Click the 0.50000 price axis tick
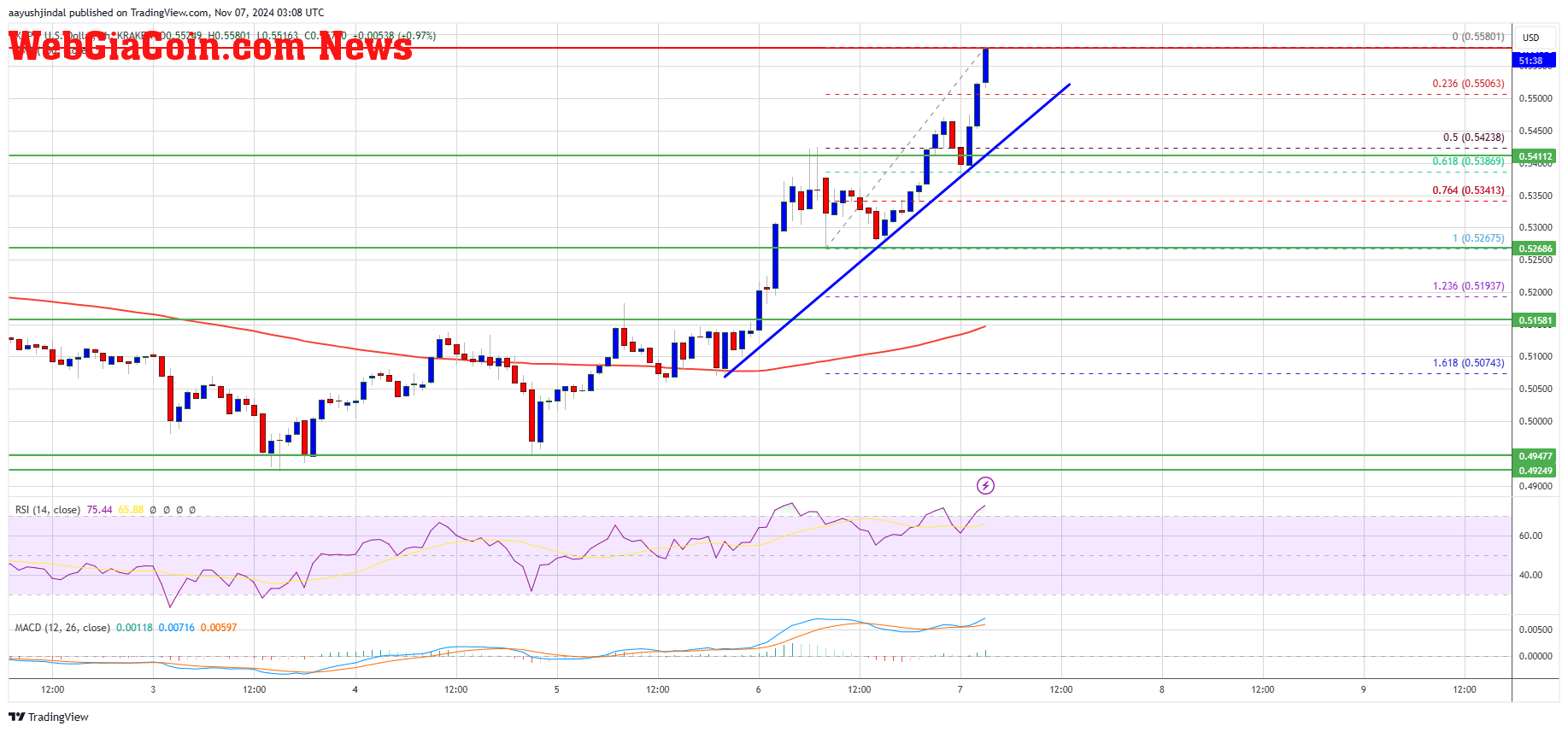 click(1536, 422)
